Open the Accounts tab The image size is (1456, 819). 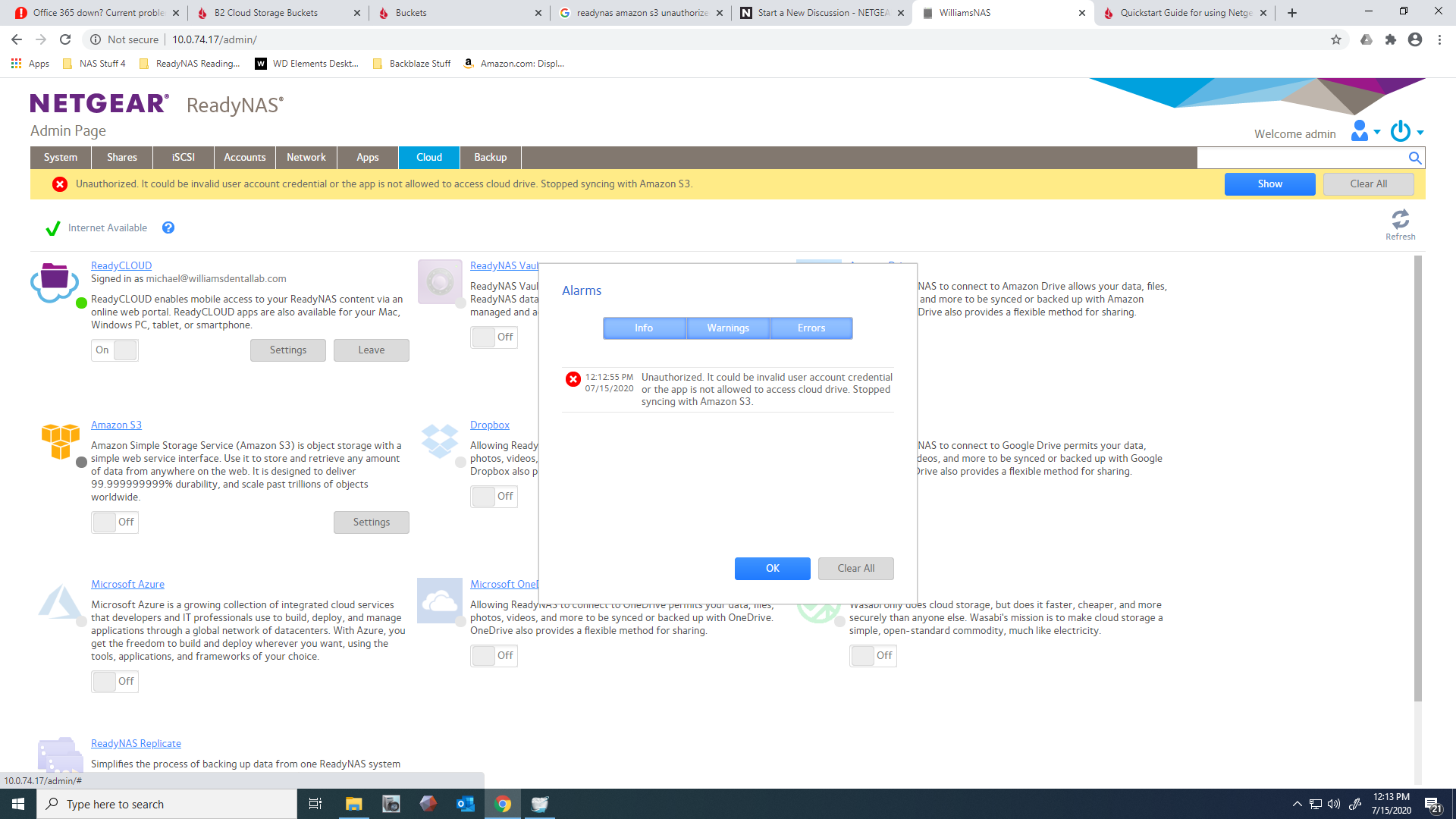[x=245, y=158]
